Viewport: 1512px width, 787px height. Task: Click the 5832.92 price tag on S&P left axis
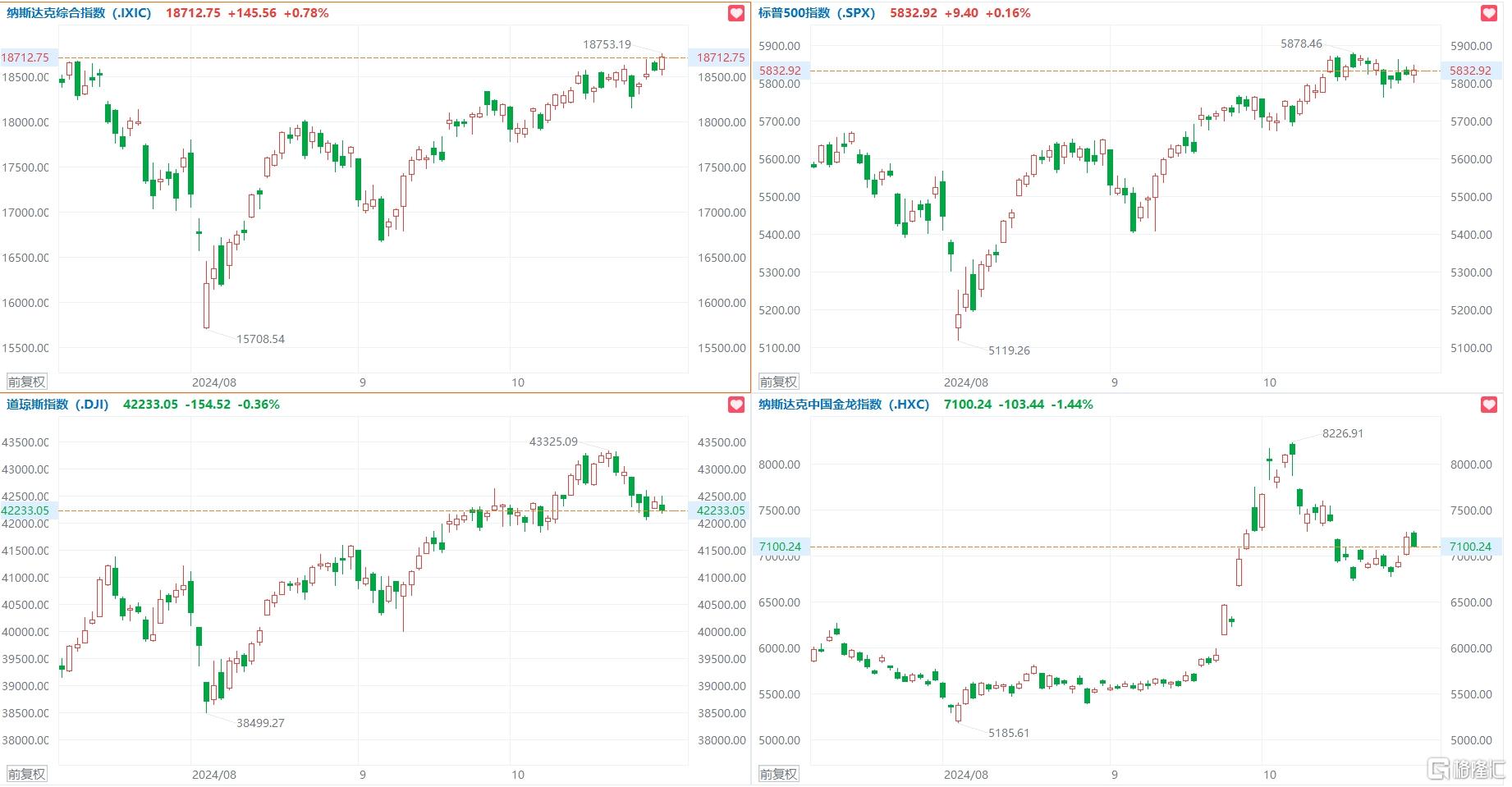(x=781, y=71)
